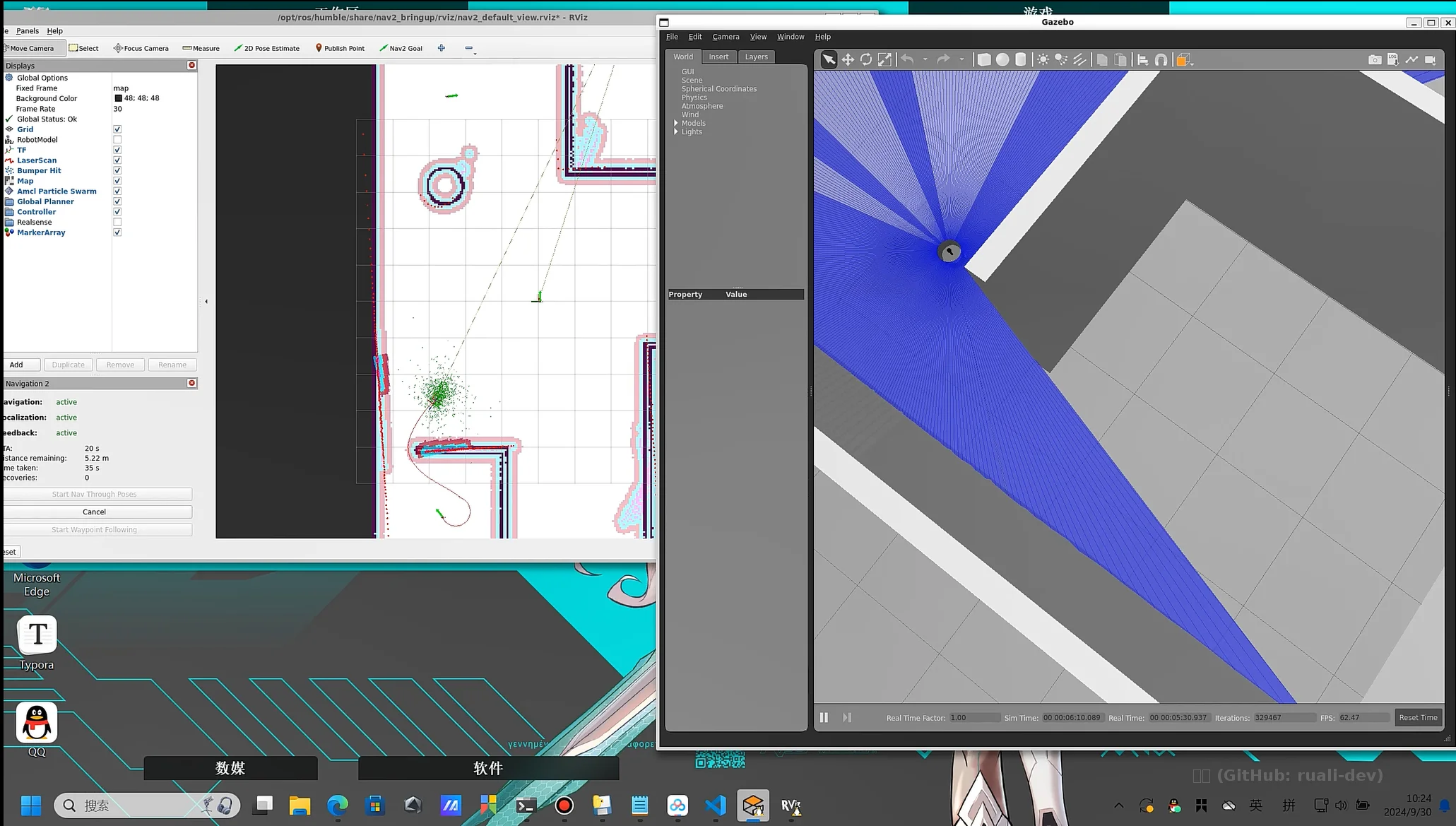Click the snap magnet tool icon
This screenshot has width=1456, height=826.
[1161, 60]
